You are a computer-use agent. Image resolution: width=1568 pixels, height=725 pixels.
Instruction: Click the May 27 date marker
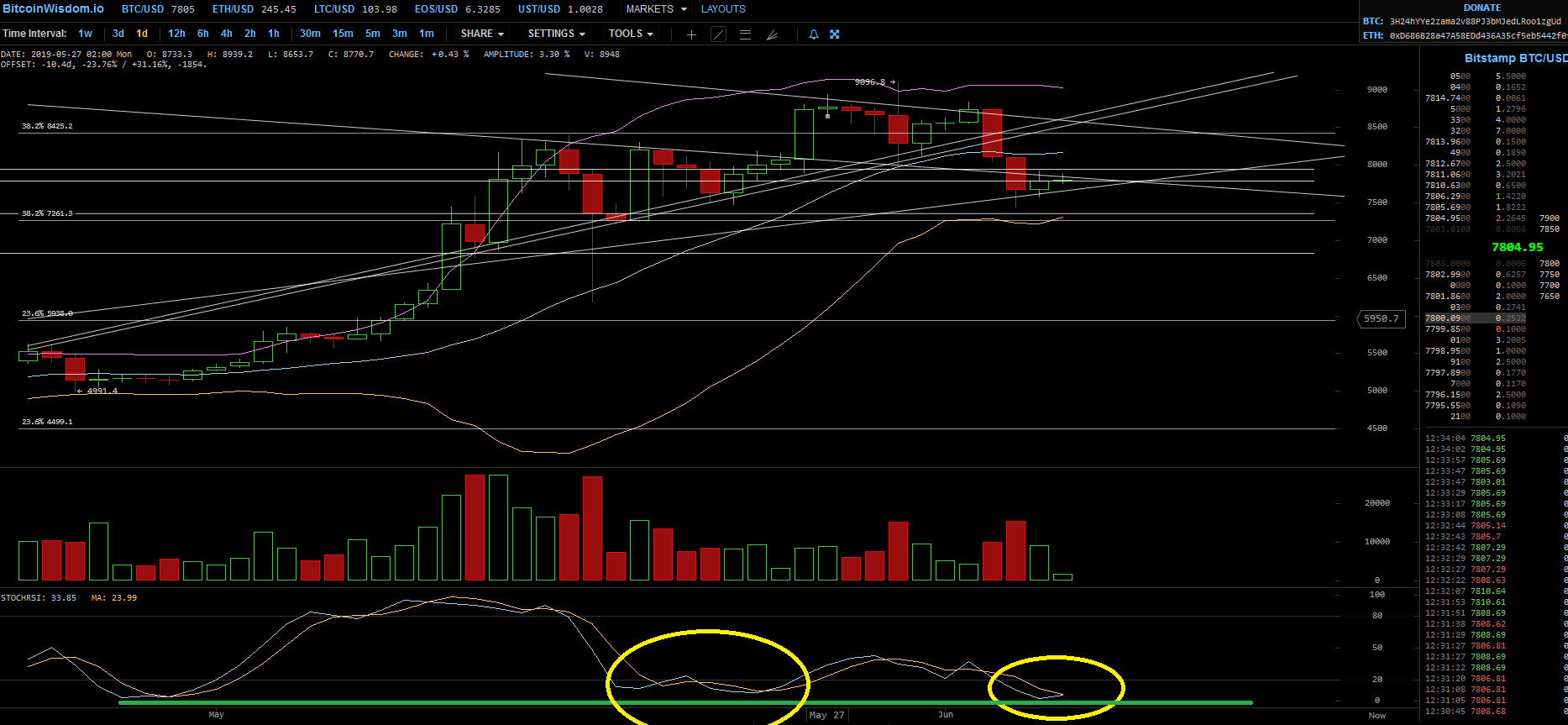827,715
